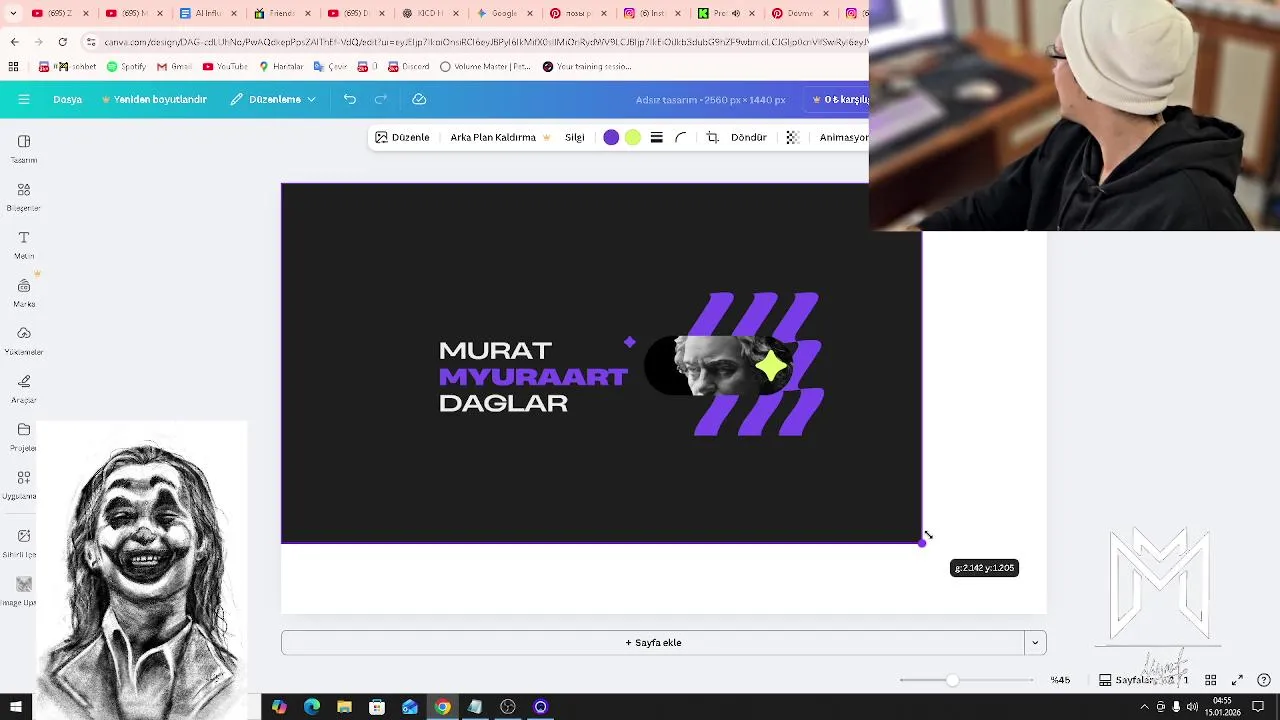
Task: Reload the browser page
Action: pyautogui.click(x=62, y=42)
